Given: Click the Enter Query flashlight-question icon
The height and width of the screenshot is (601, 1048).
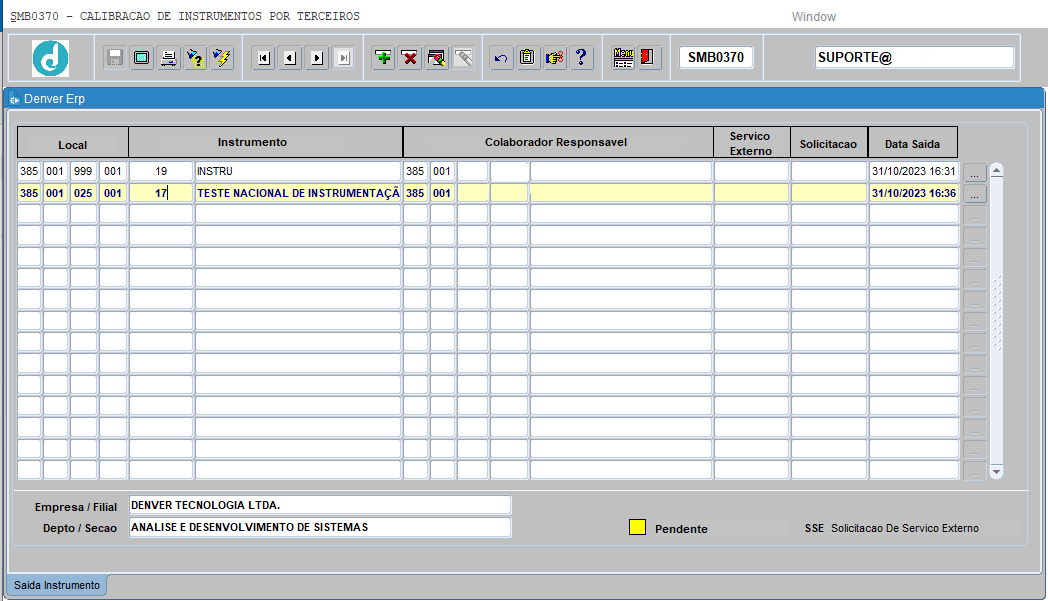Looking at the screenshot, I should pyautogui.click(x=195, y=57).
